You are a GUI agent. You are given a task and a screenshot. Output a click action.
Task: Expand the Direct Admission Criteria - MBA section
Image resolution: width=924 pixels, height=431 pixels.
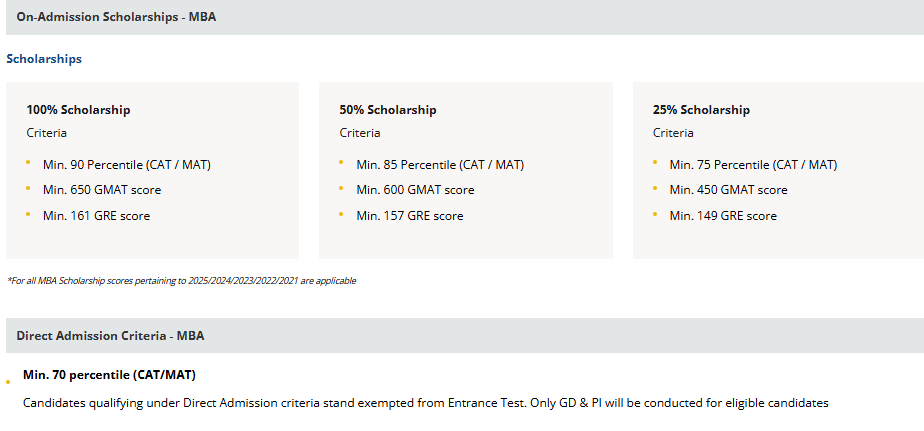pyautogui.click(x=110, y=336)
